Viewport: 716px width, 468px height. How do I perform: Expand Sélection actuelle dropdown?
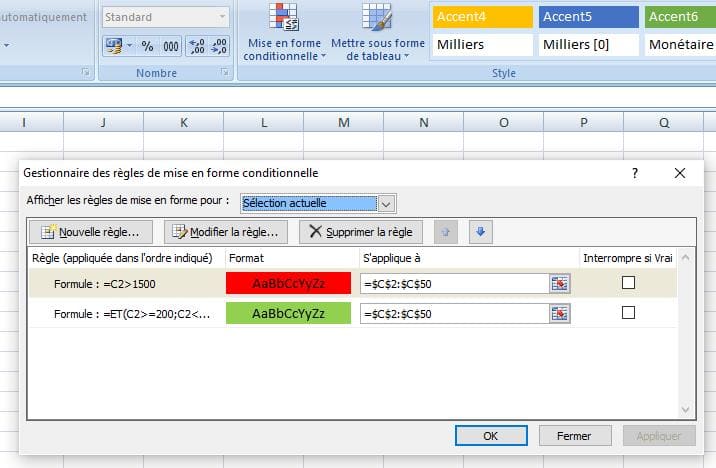click(x=386, y=204)
